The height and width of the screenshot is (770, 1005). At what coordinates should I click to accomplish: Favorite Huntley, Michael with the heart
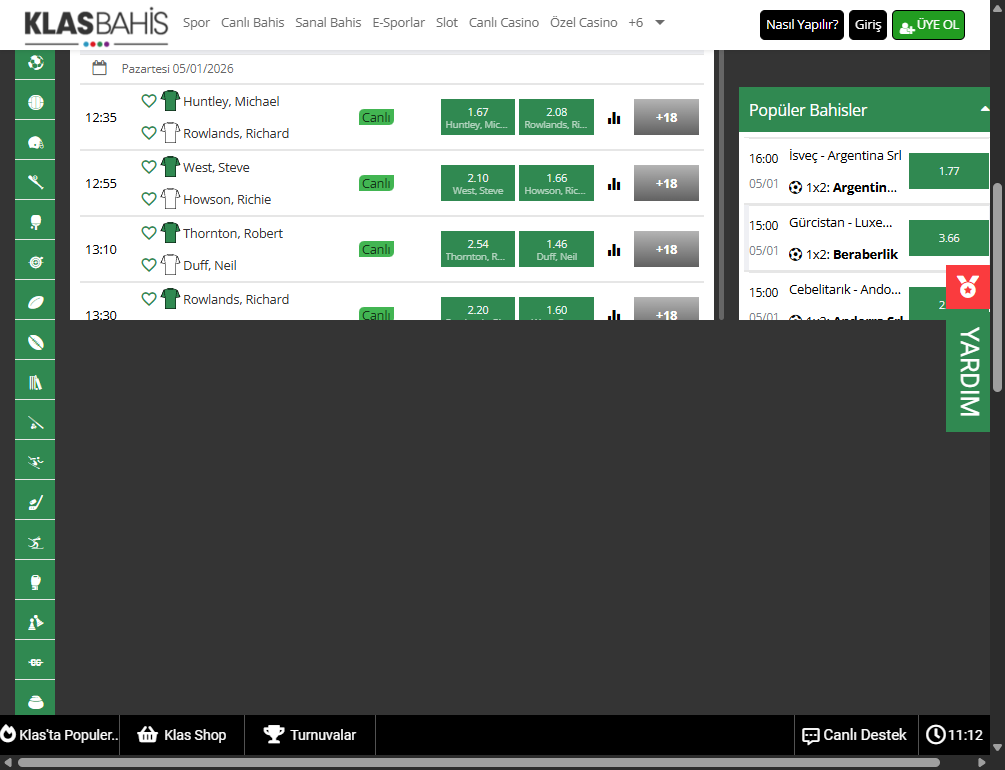point(149,101)
